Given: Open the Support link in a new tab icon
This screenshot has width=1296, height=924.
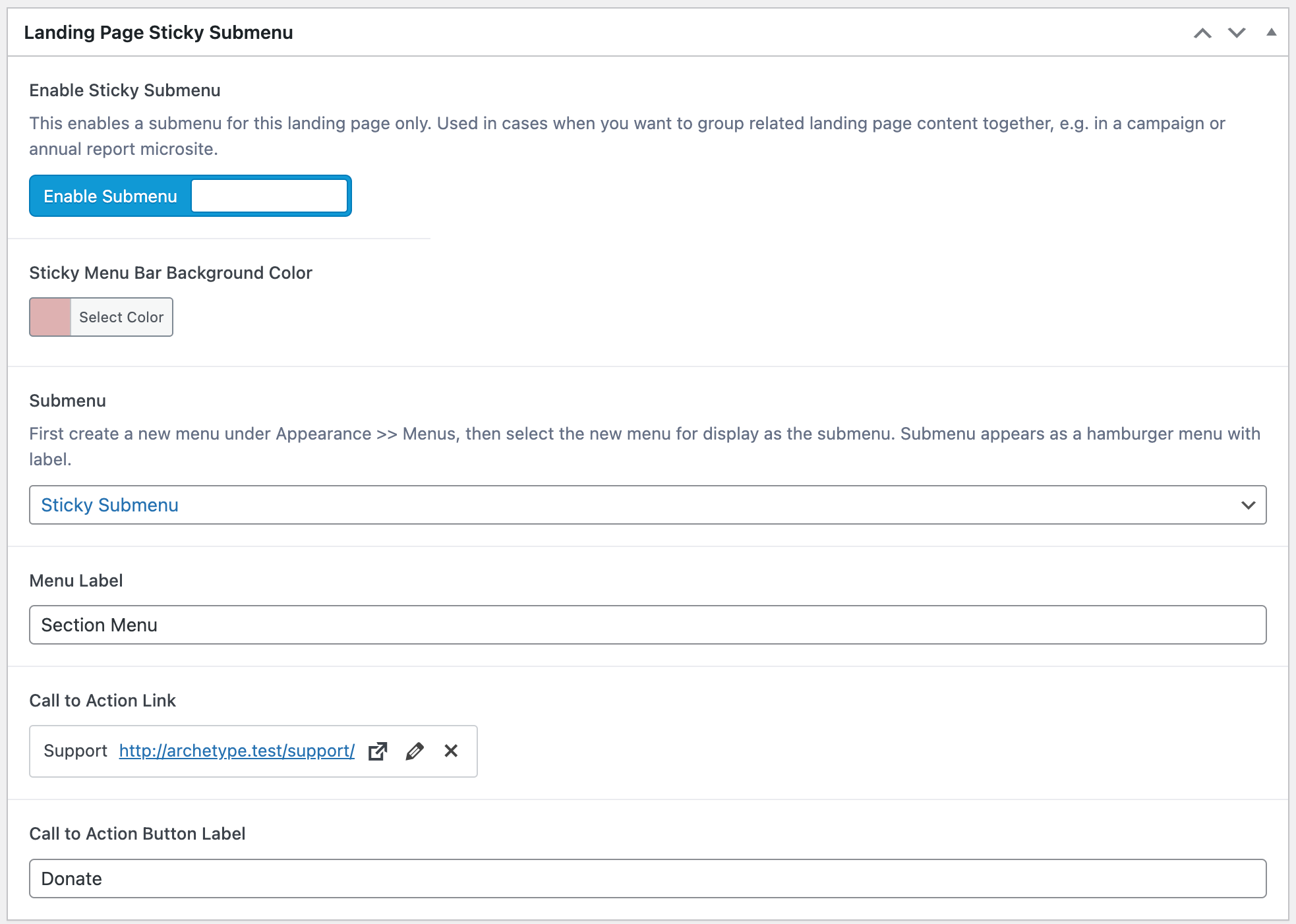Looking at the screenshot, I should click(x=378, y=751).
